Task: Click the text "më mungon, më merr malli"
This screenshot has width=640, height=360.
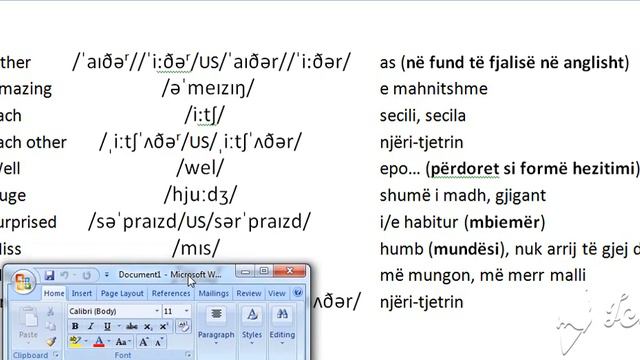Action: (483, 275)
